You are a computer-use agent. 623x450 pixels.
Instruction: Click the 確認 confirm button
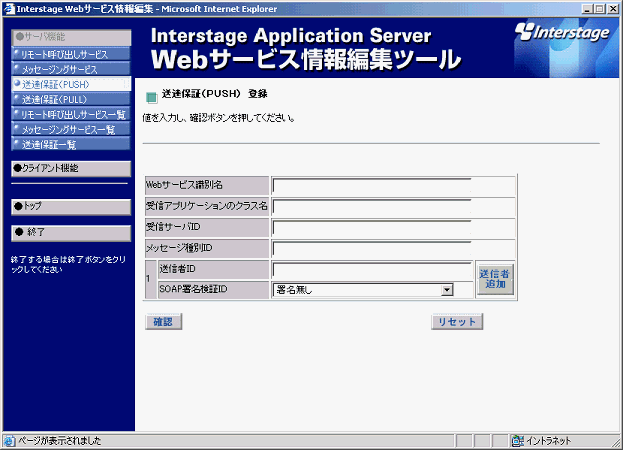[x=163, y=322]
